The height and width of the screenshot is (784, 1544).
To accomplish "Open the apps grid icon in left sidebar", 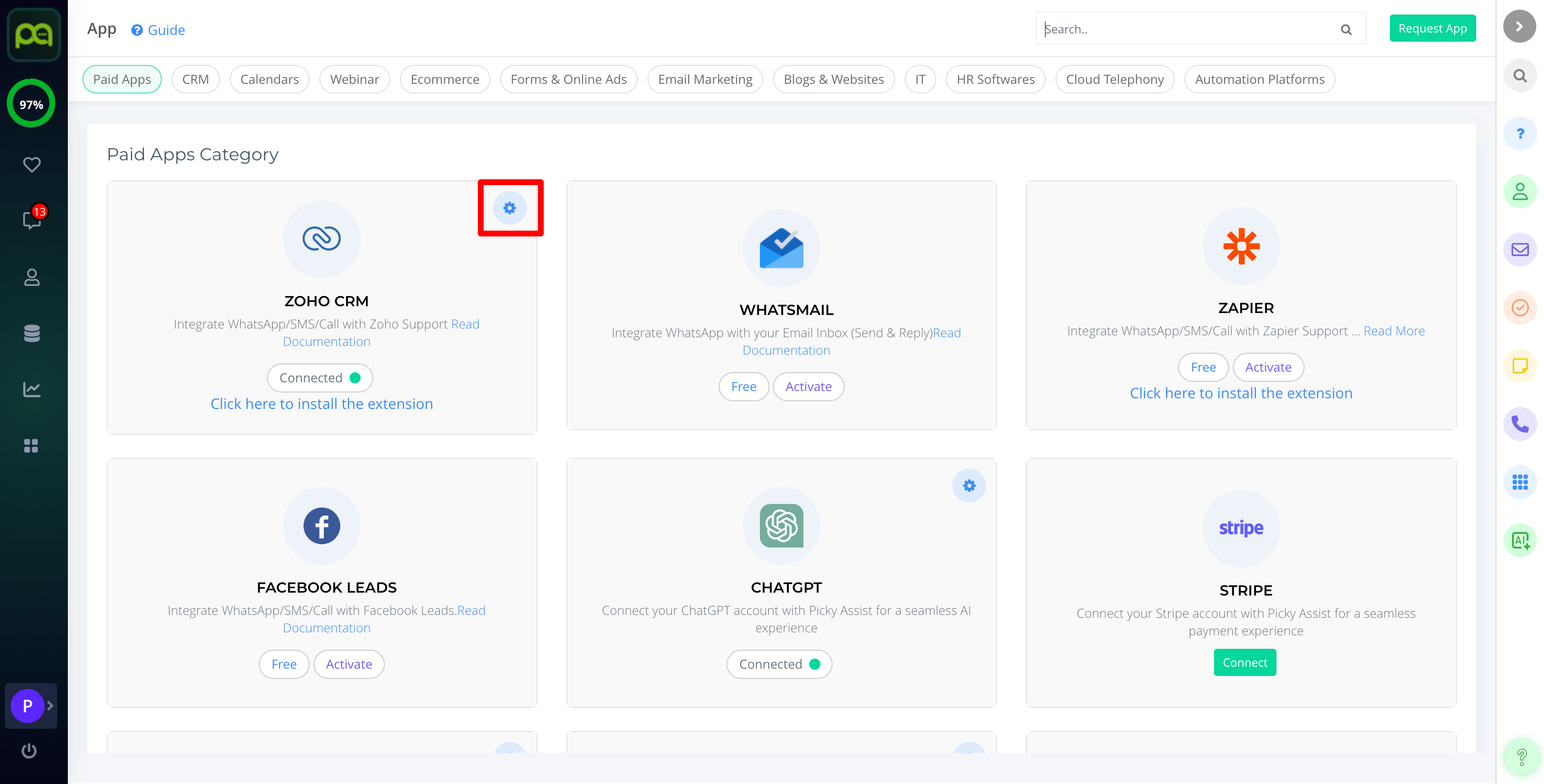I will click(x=32, y=445).
